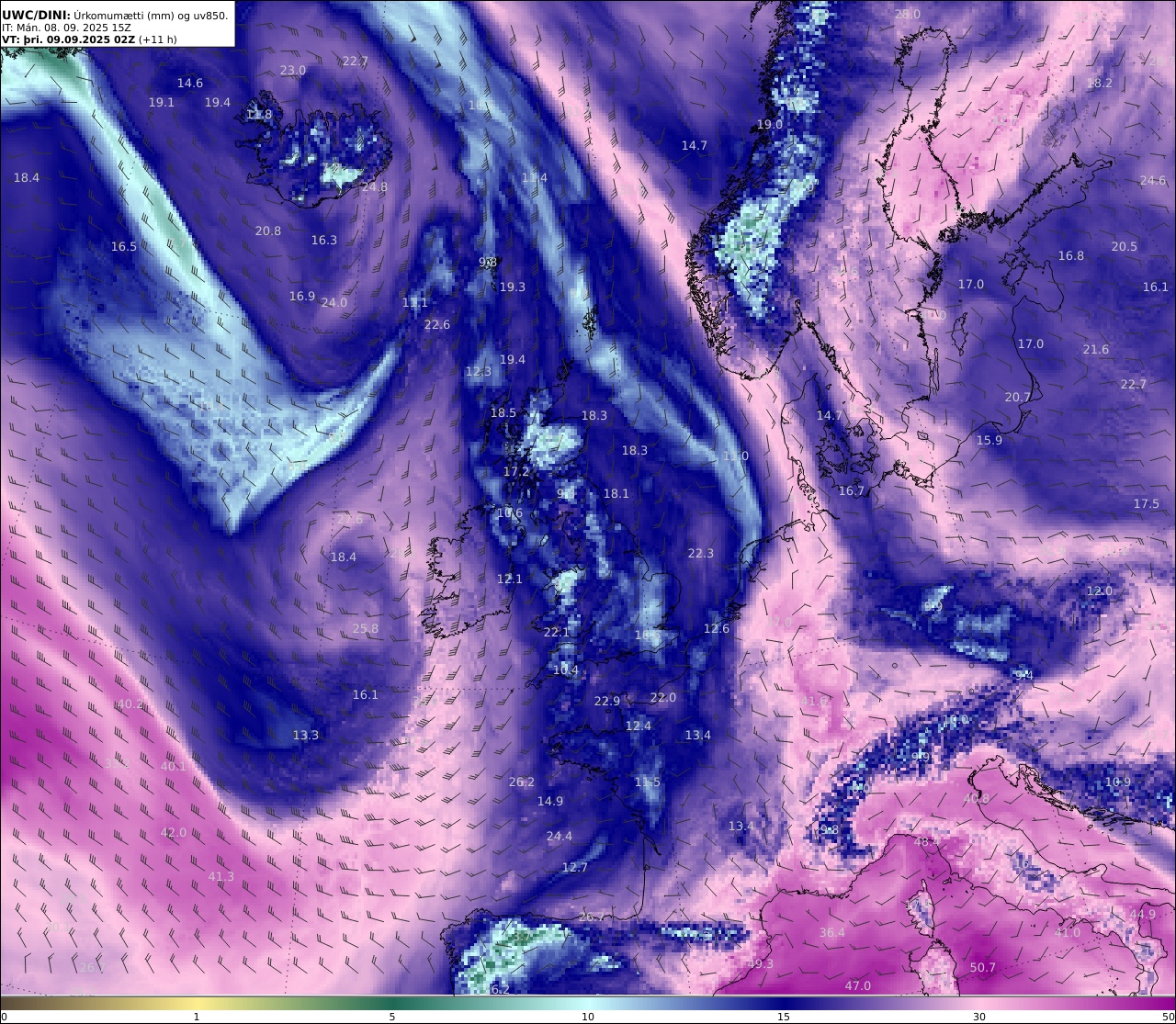Click the map value 16.8
This screenshot has width=1176, height=1024.
click(1071, 256)
